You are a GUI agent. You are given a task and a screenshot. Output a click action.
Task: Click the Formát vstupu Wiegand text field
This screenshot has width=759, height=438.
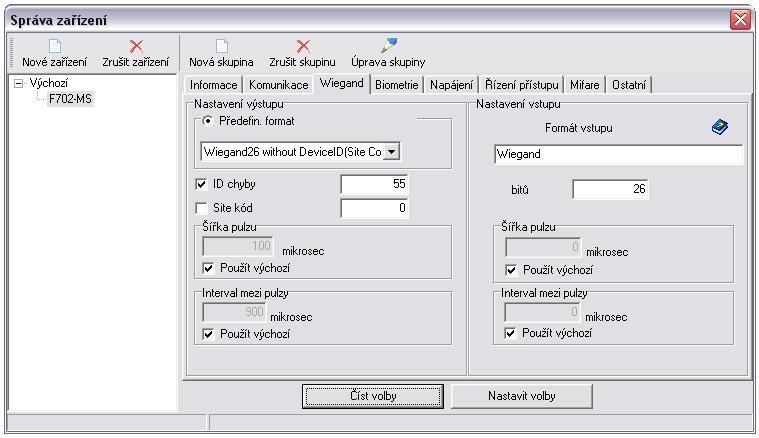pos(618,155)
